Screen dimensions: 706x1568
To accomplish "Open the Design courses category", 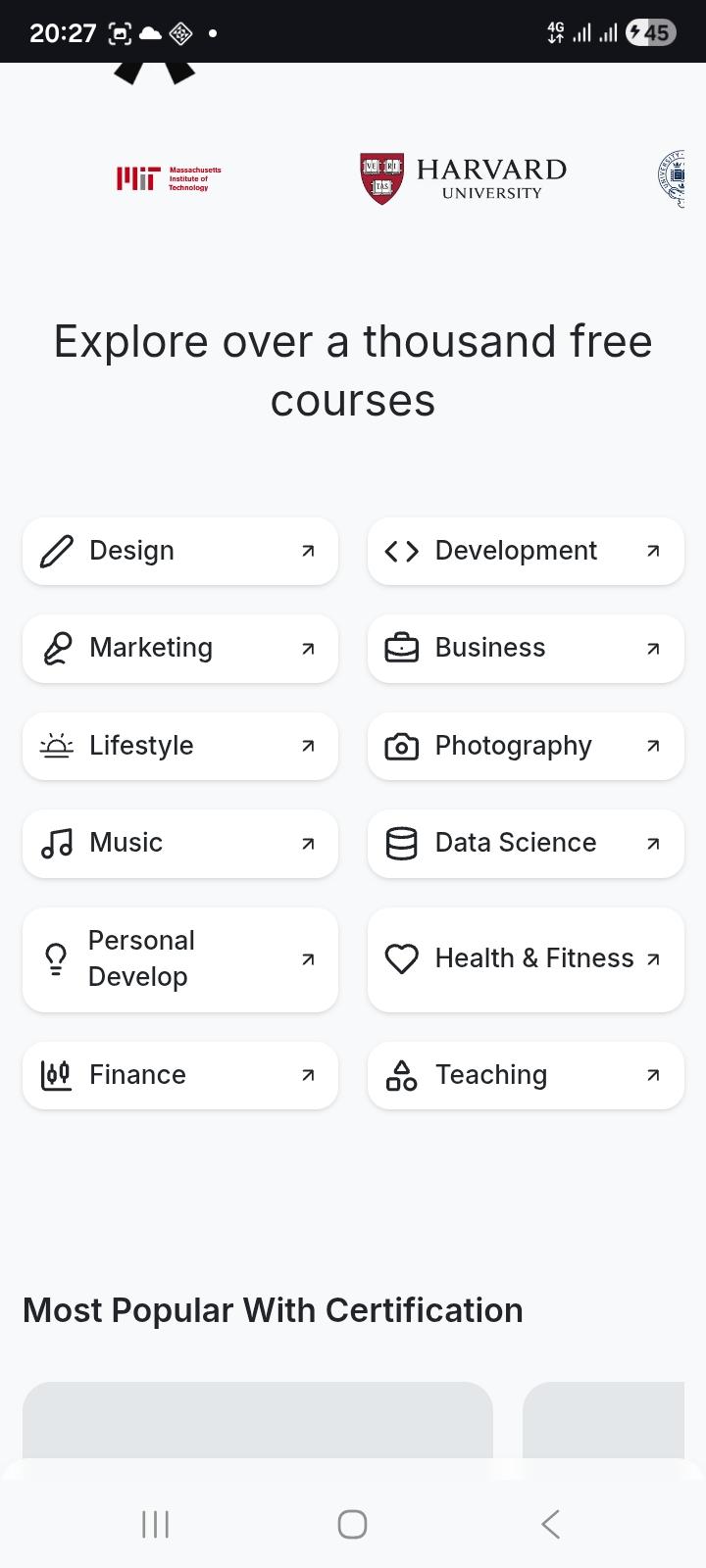I will (x=180, y=551).
